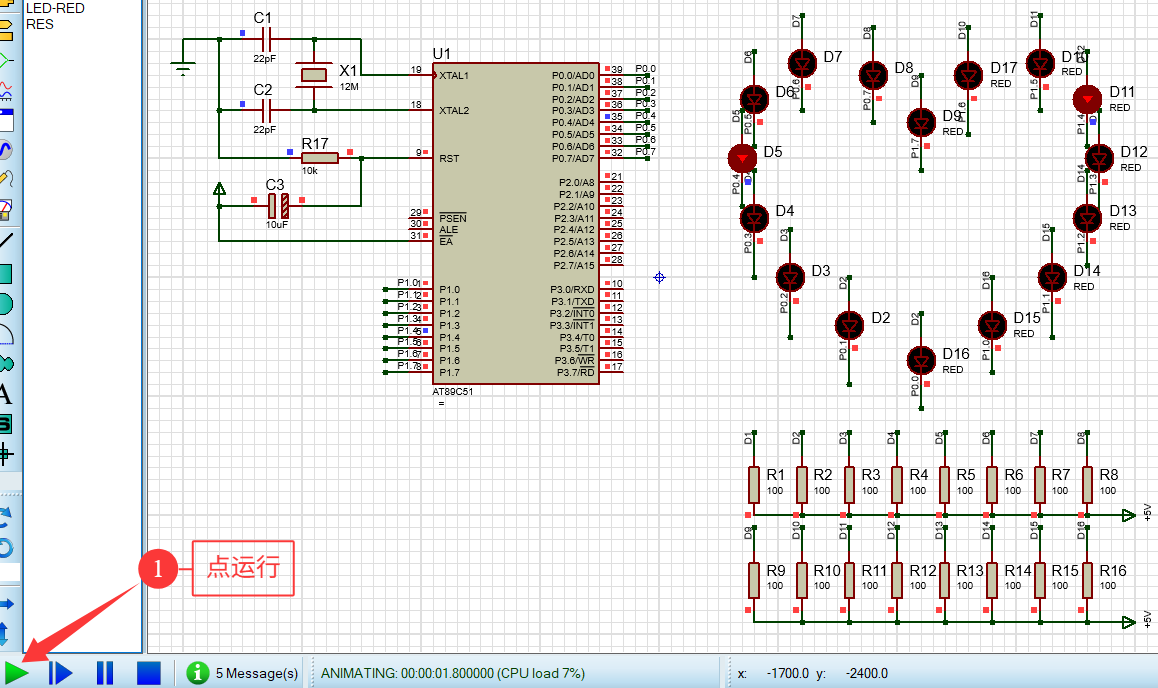Select Graph mode icon with red and blue waves
Image resolution: width=1158 pixels, height=688 pixels.
[5, 90]
